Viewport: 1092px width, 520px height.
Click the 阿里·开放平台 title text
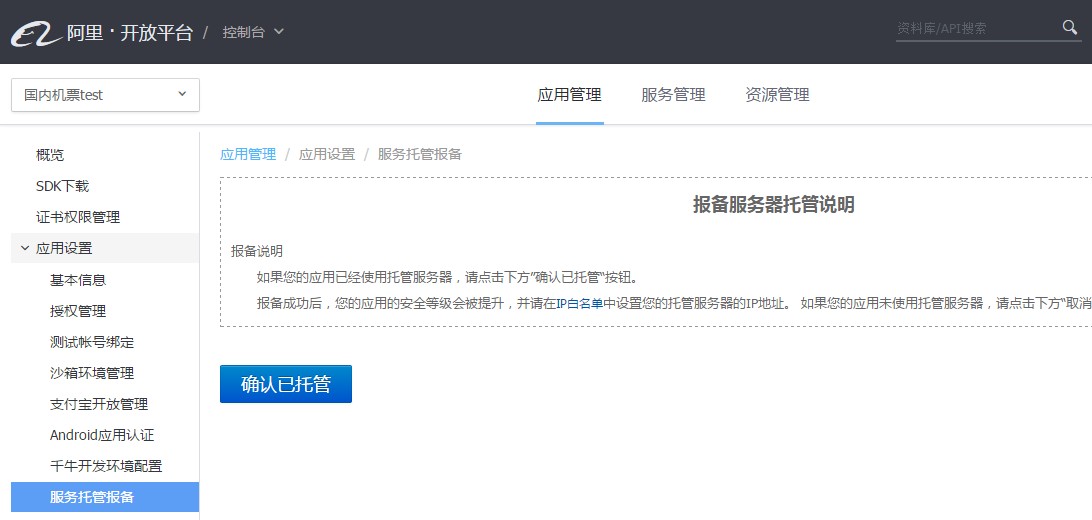coord(130,33)
